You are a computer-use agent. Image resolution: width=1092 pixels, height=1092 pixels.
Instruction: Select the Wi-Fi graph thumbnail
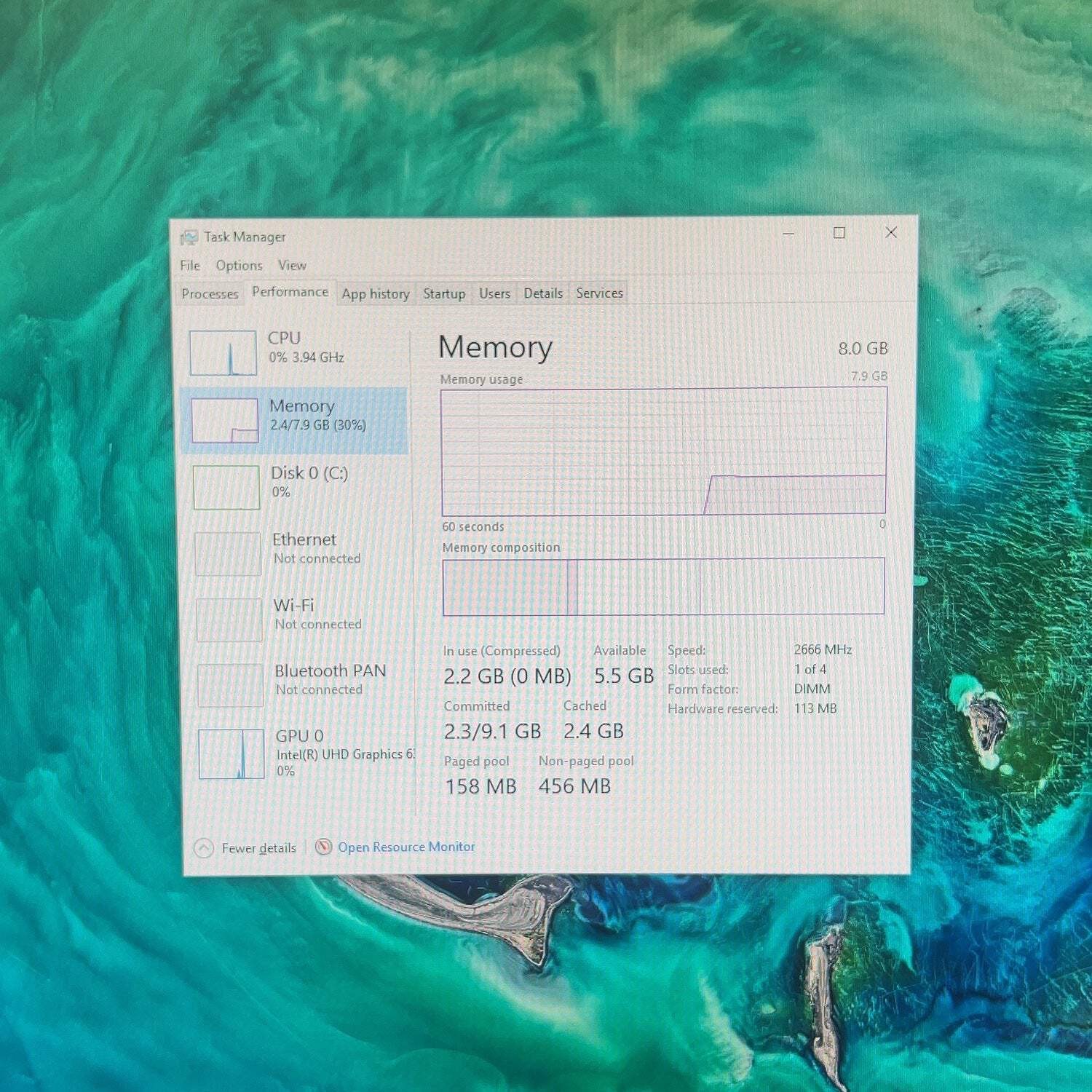click(229, 620)
